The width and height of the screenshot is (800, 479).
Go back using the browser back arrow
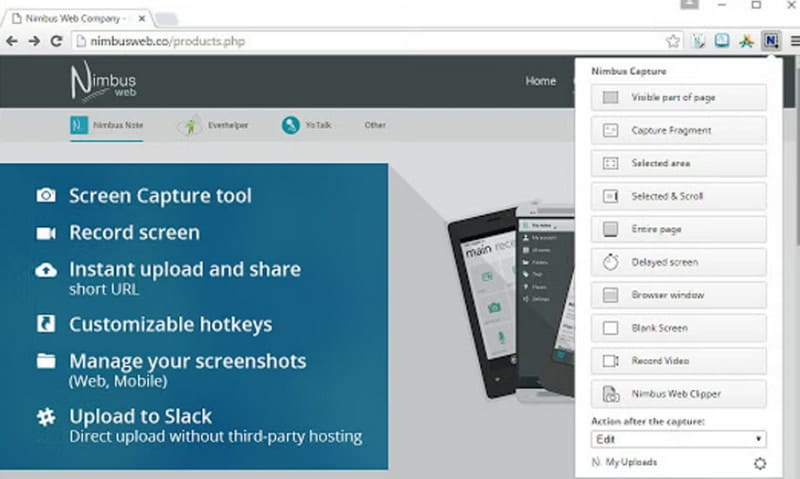point(11,41)
